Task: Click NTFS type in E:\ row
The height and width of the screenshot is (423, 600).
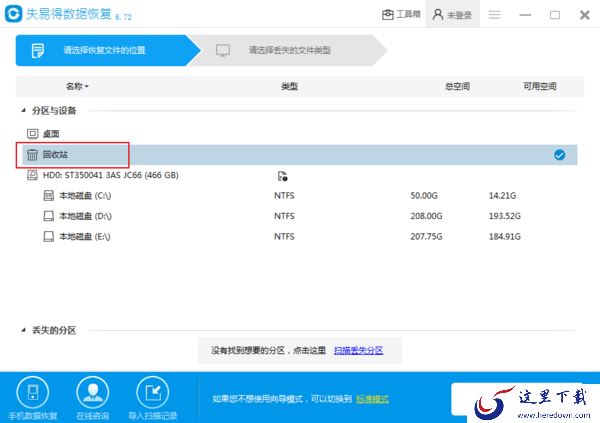Action: pyautogui.click(x=284, y=237)
